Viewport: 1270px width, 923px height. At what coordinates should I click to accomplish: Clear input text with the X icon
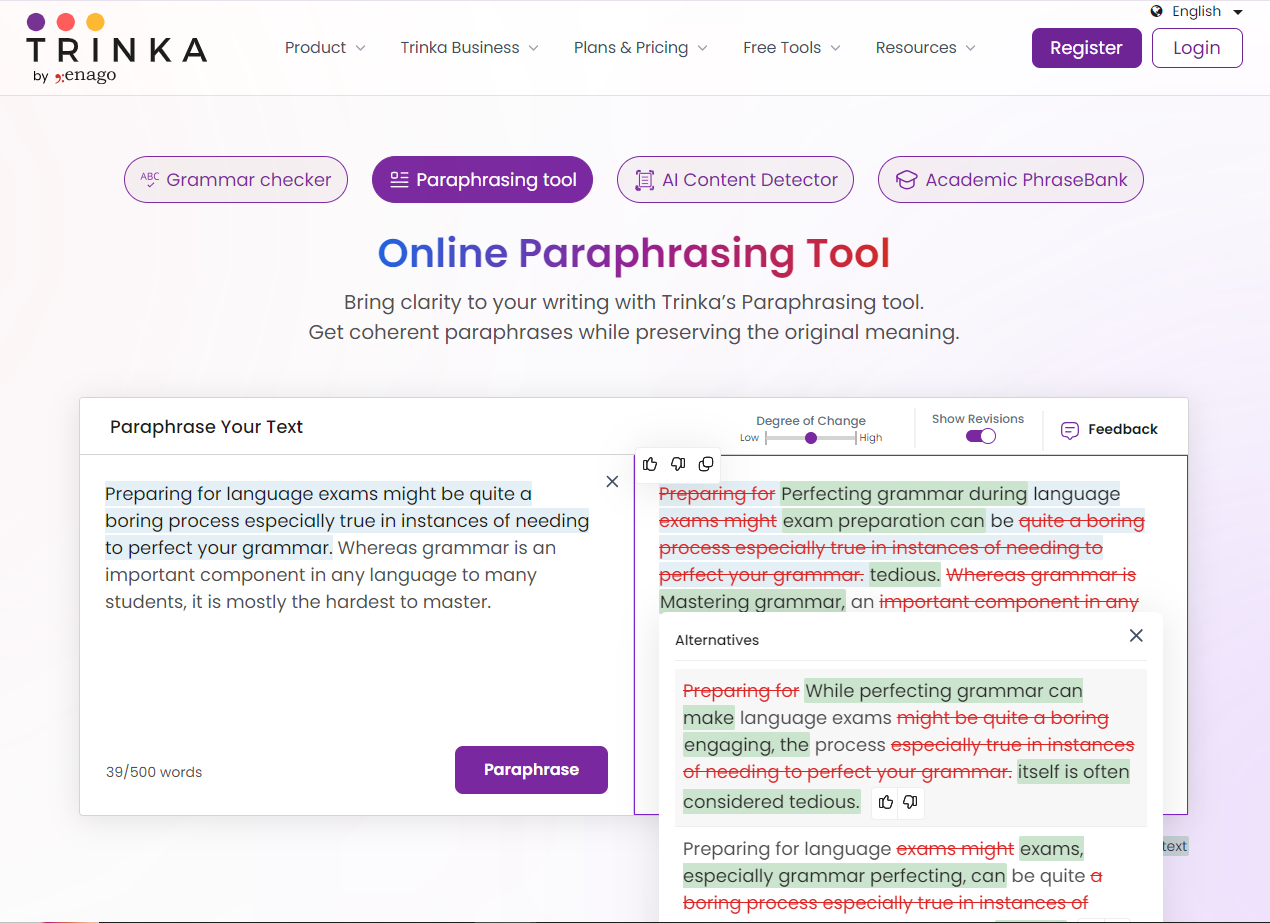click(x=612, y=481)
